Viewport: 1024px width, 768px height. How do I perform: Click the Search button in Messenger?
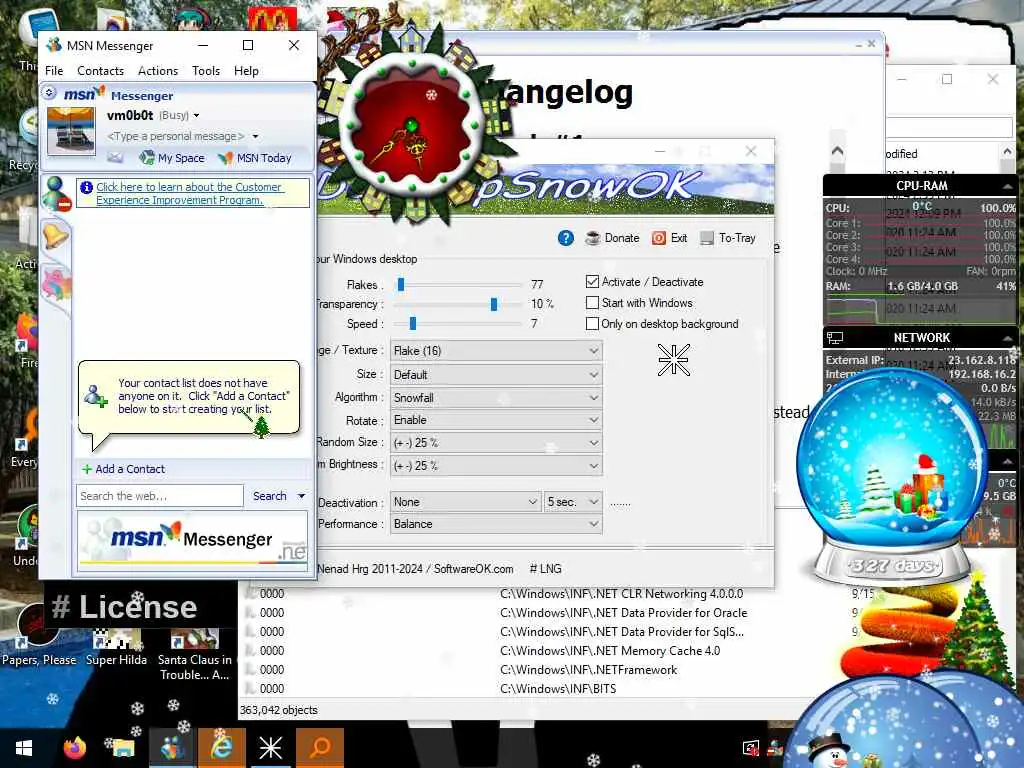click(270, 496)
